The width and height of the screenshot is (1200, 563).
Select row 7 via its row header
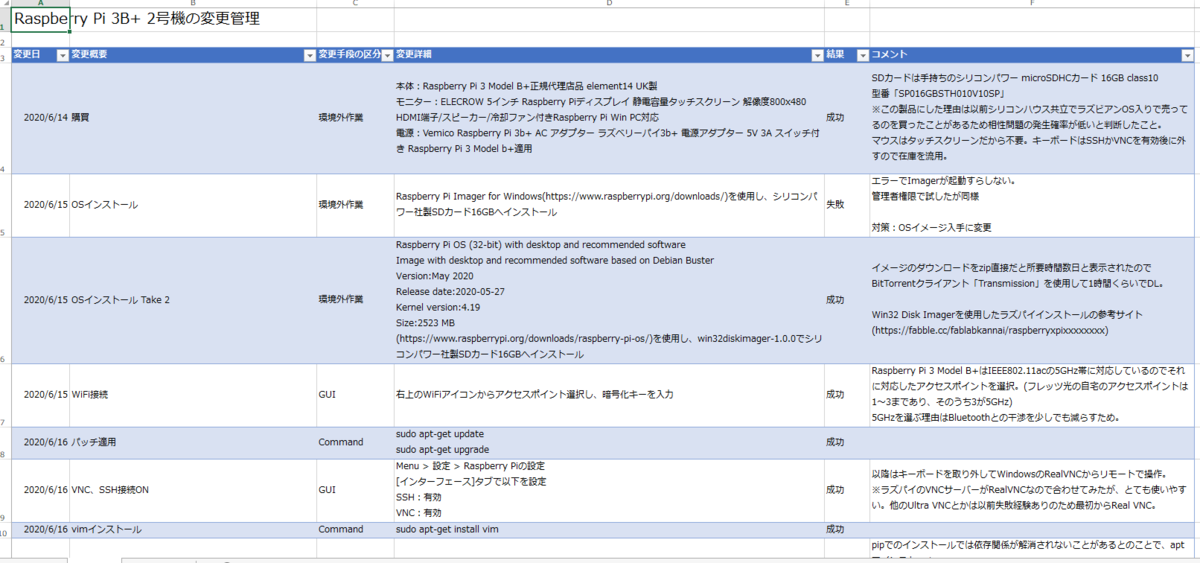click(x=5, y=396)
